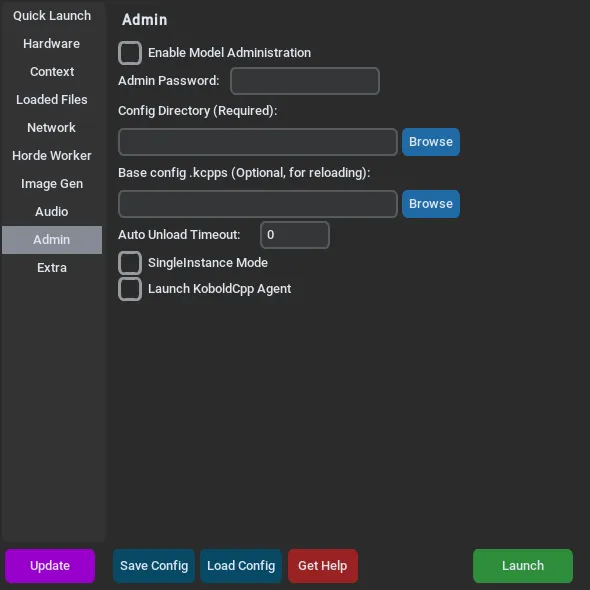Open the Audio tab
Viewport: 590px width, 590px height.
[52, 211]
